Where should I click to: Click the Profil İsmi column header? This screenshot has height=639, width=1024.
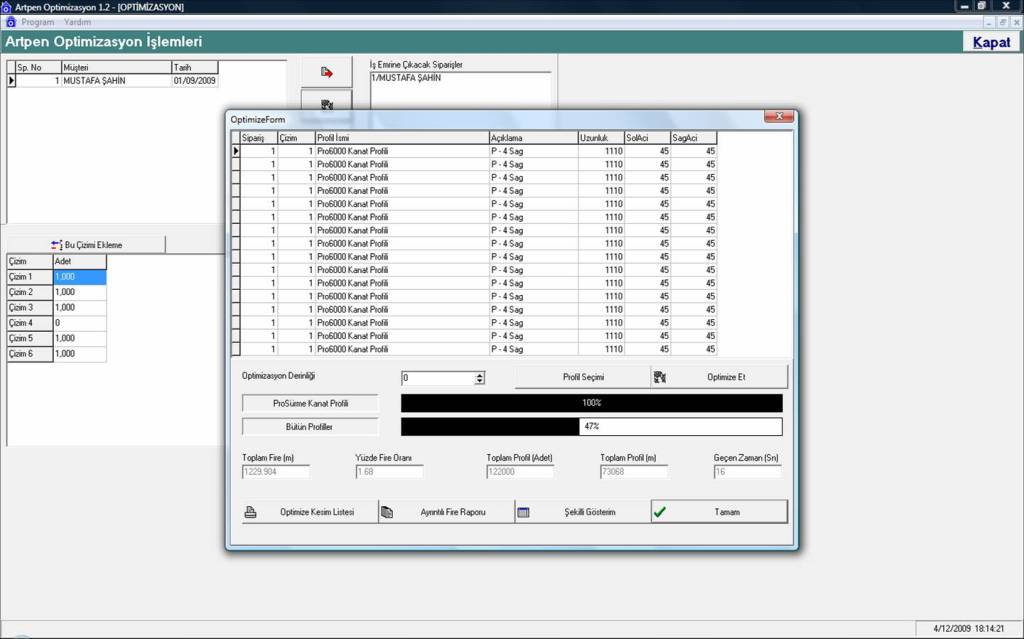400,137
